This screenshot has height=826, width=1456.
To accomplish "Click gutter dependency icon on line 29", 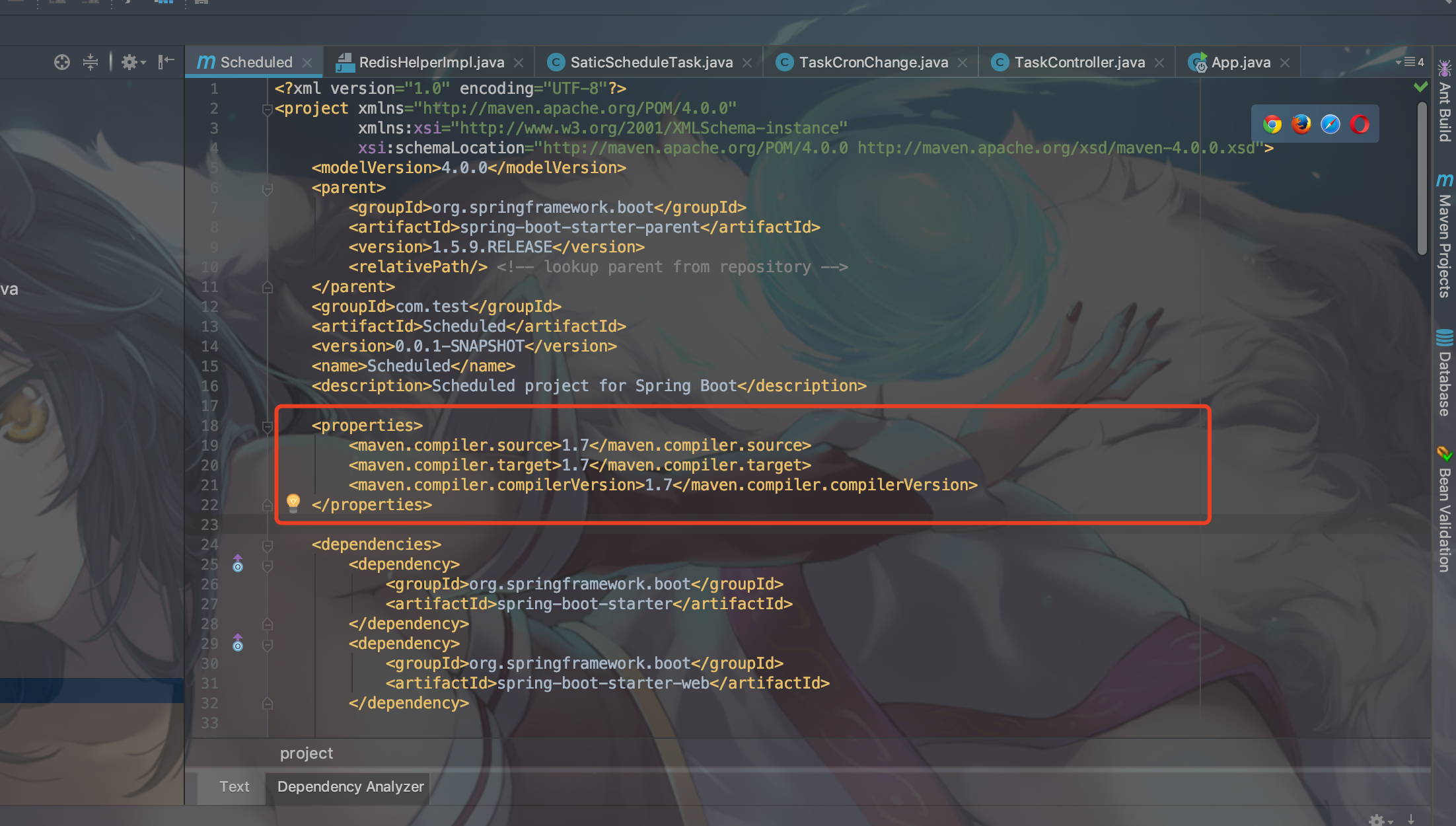I will pyautogui.click(x=238, y=643).
